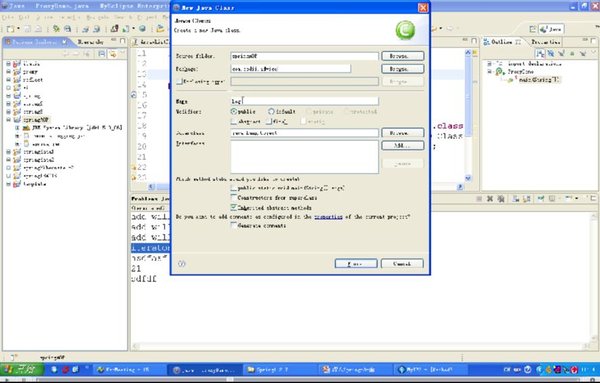Toggle Hide Non-Public Members icon in Outline

(x=572, y=54)
